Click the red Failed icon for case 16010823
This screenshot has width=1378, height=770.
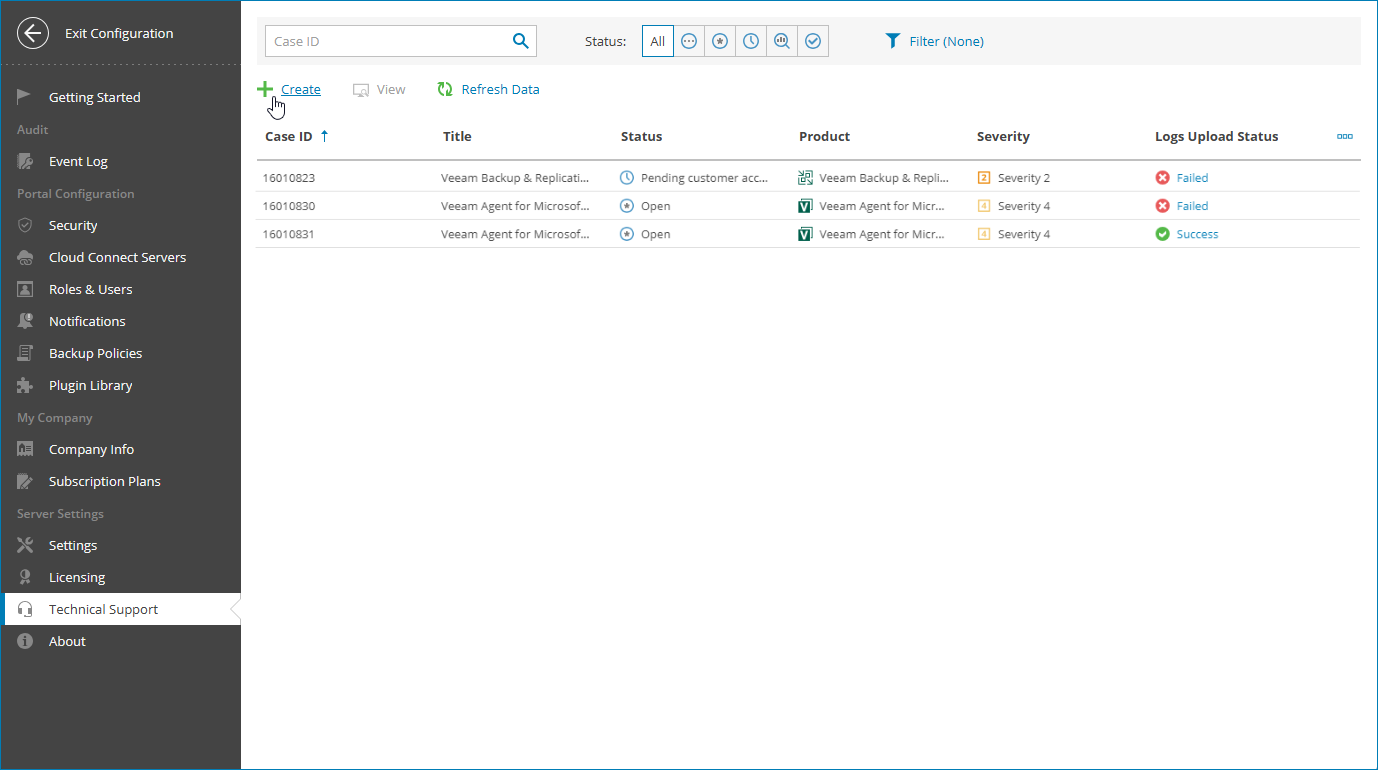(x=1162, y=177)
